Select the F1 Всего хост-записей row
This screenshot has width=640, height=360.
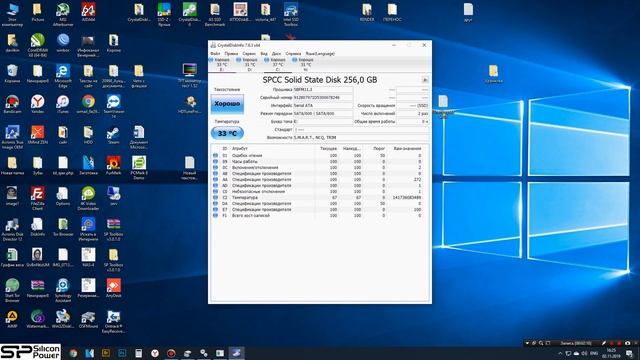pos(320,216)
